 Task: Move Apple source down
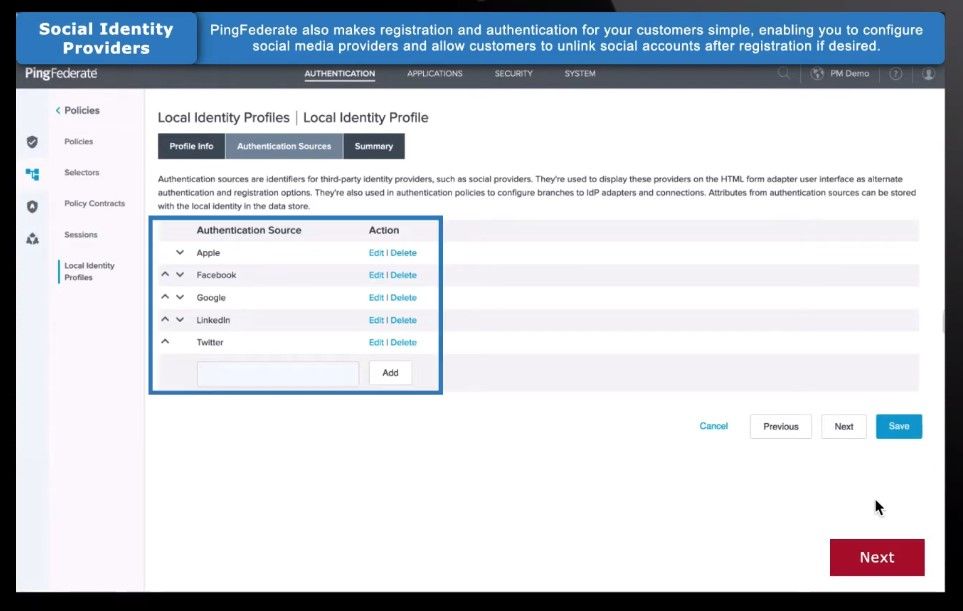click(180, 252)
